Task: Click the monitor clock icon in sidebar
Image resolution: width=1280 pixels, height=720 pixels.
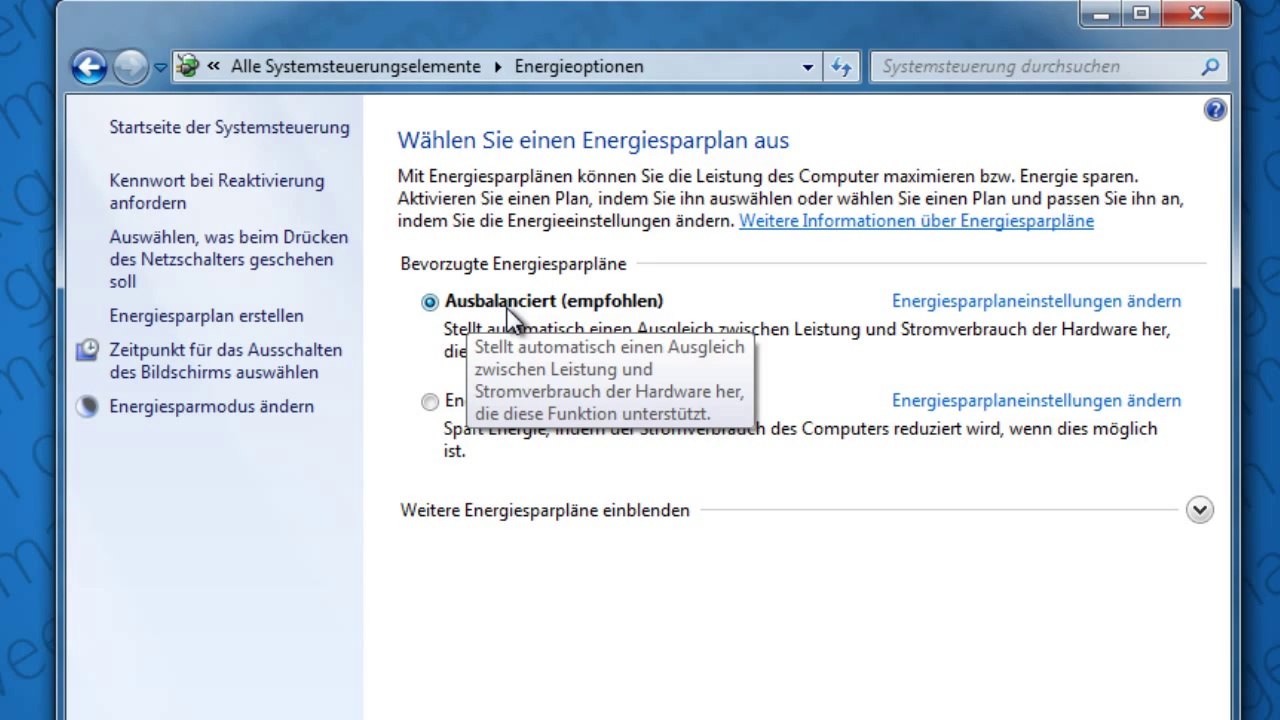Action: coord(88,350)
